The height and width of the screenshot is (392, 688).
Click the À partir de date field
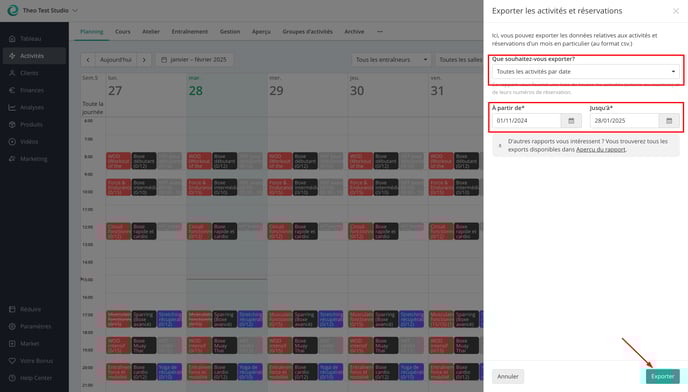tap(526, 120)
